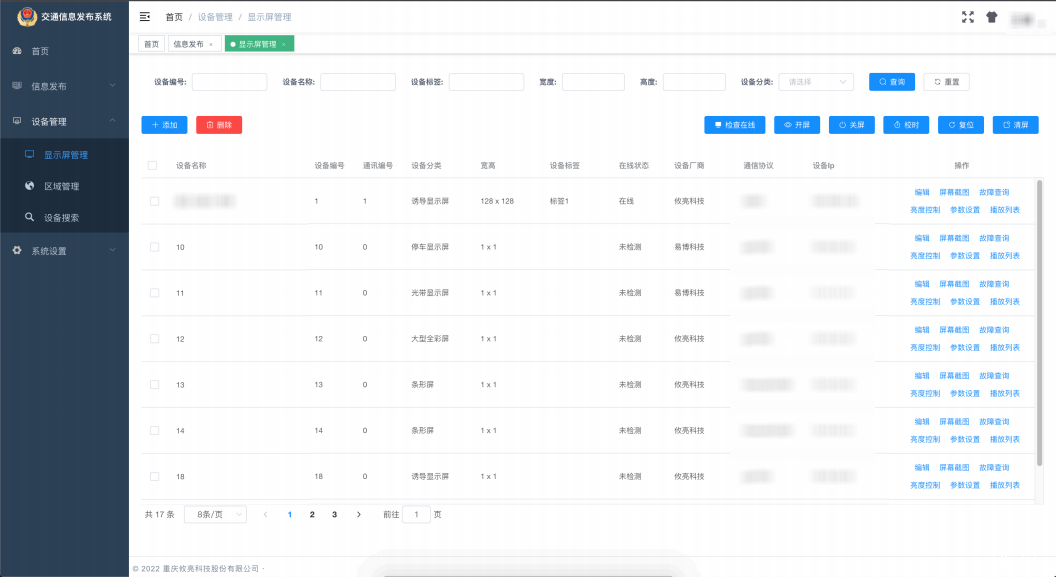This screenshot has height=577, width=1056.
Task: Check the checkbox for device 18
Action: pos(155,476)
